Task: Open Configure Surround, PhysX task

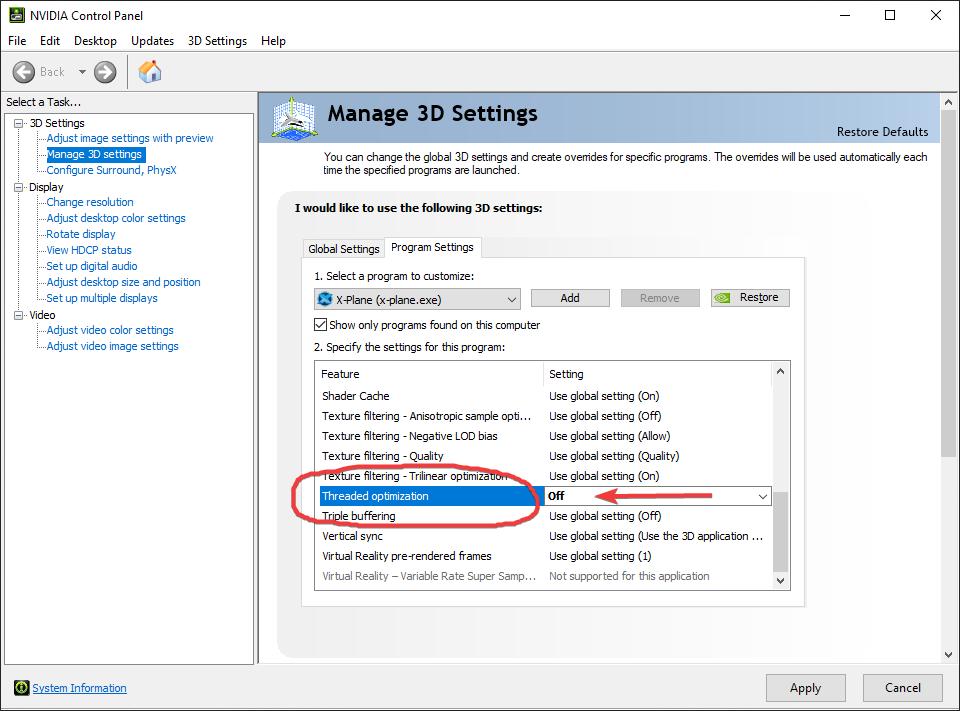Action: (111, 170)
